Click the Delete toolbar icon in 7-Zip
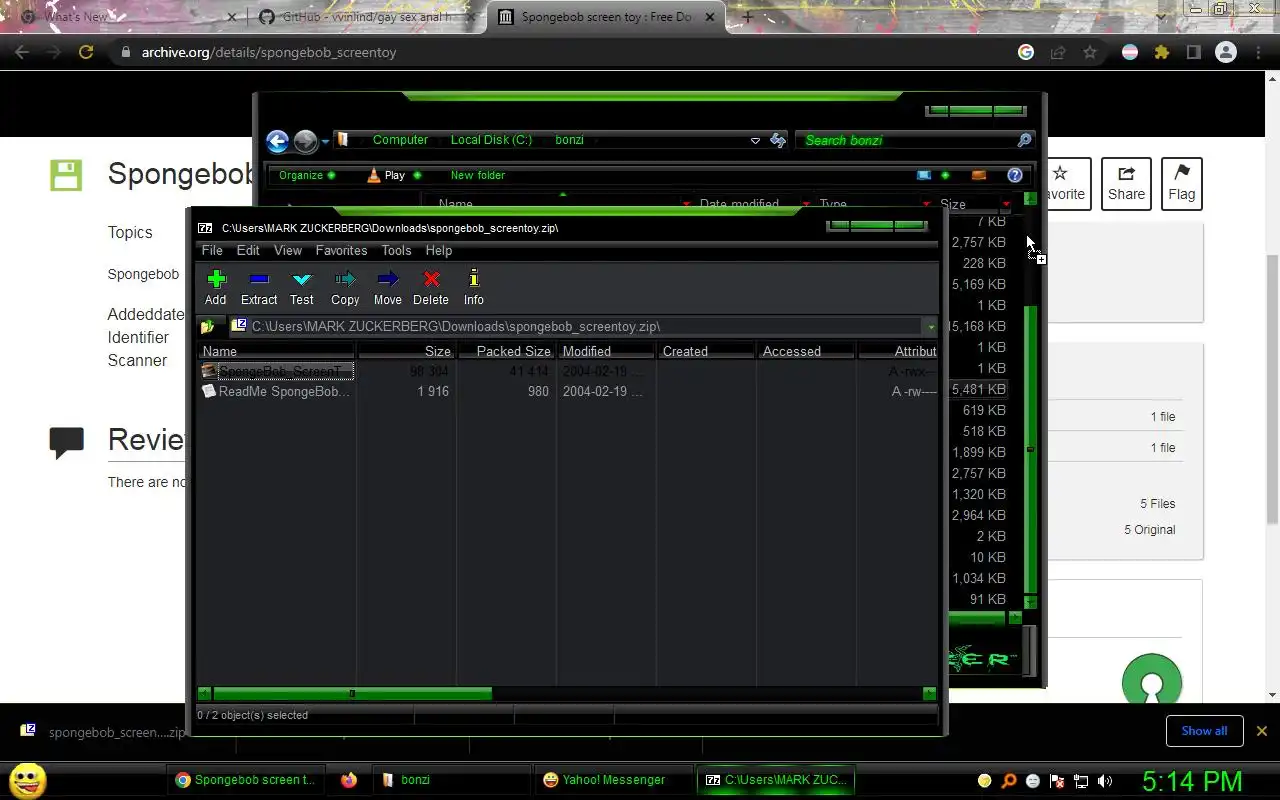The height and width of the screenshot is (800, 1280). 431,287
